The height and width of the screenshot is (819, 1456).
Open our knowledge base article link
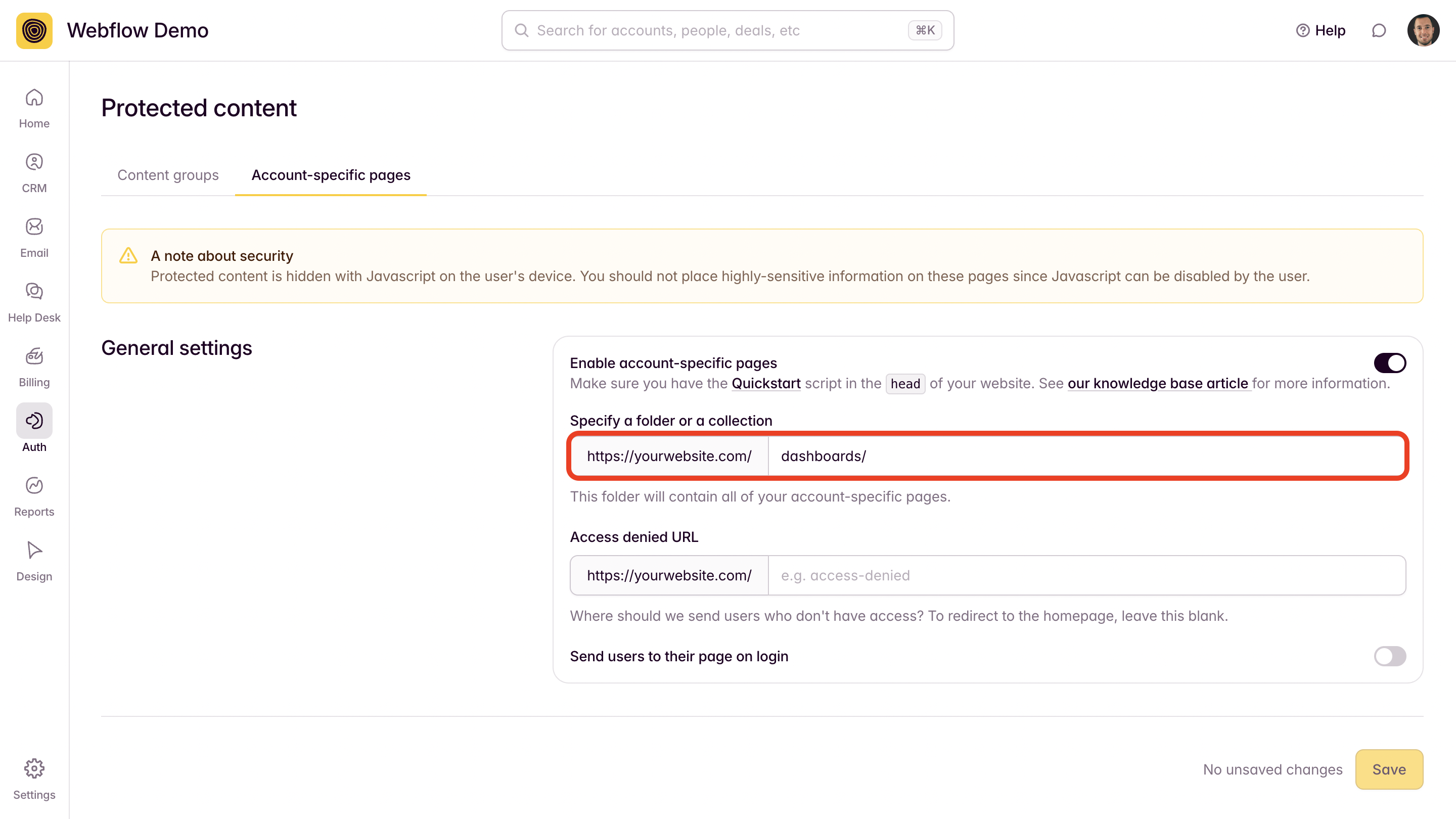(1158, 383)
